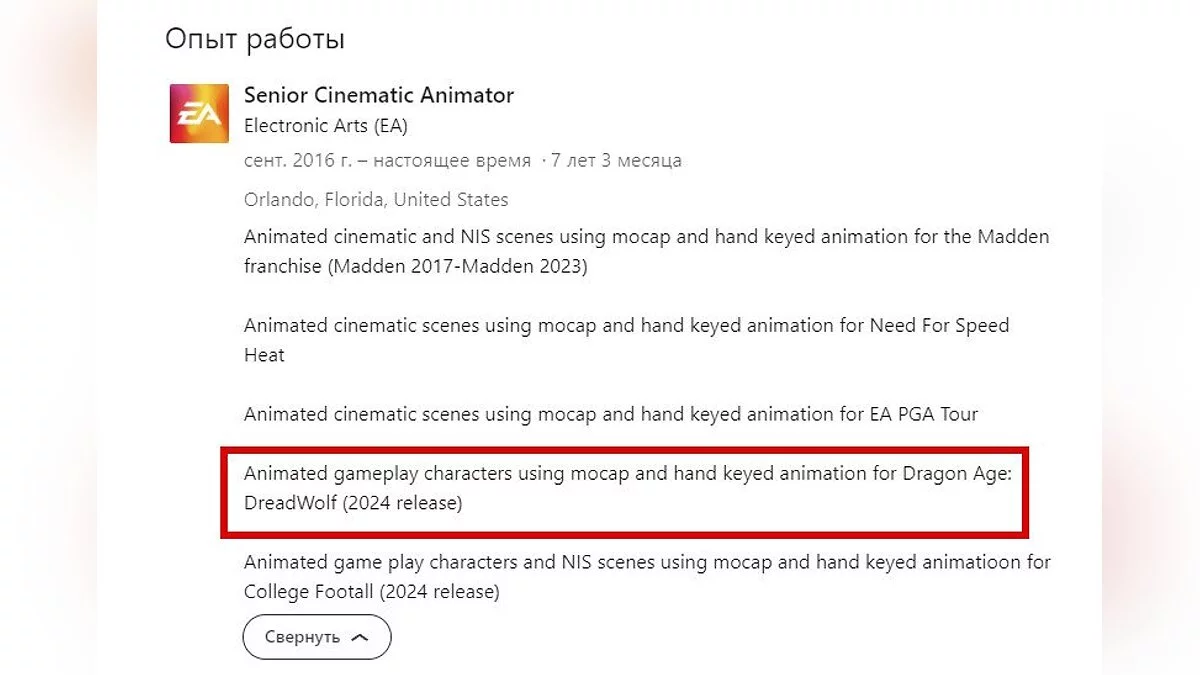Click the Опыт работы section heading
Screen dimensions: 1200x675
pos(254,39)
